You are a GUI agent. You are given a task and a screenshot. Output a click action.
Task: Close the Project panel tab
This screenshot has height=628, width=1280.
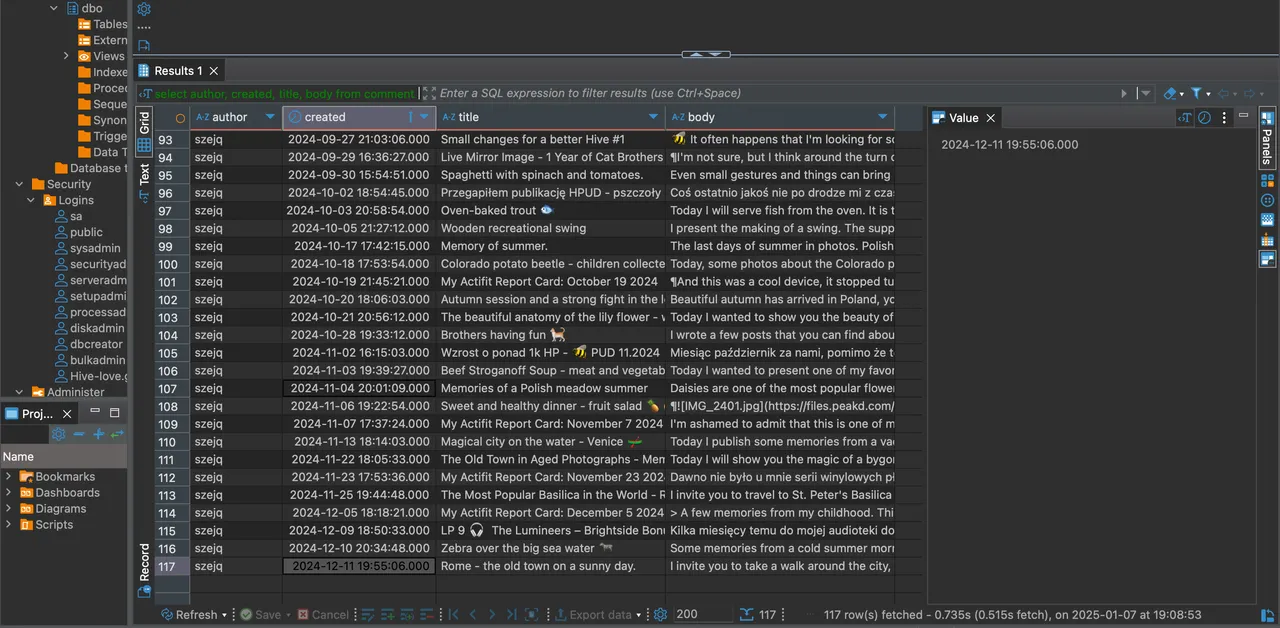coord(68,413)
